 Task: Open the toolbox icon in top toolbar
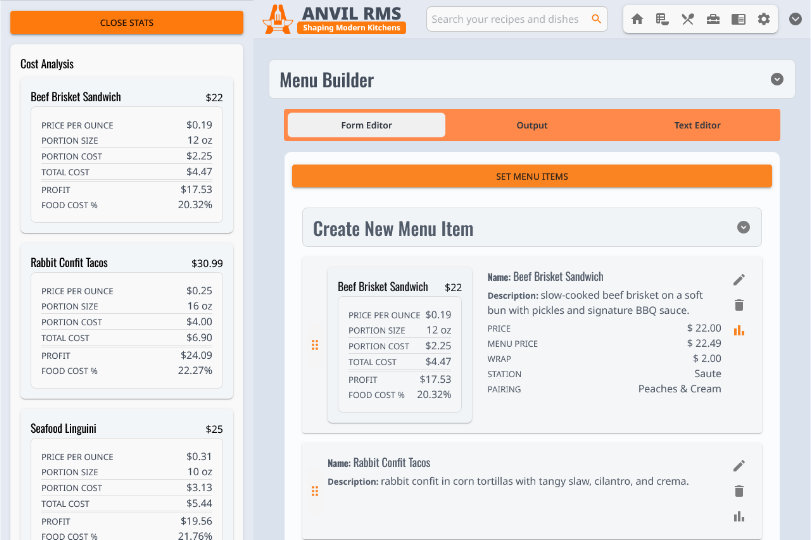(x=713, y=19)
